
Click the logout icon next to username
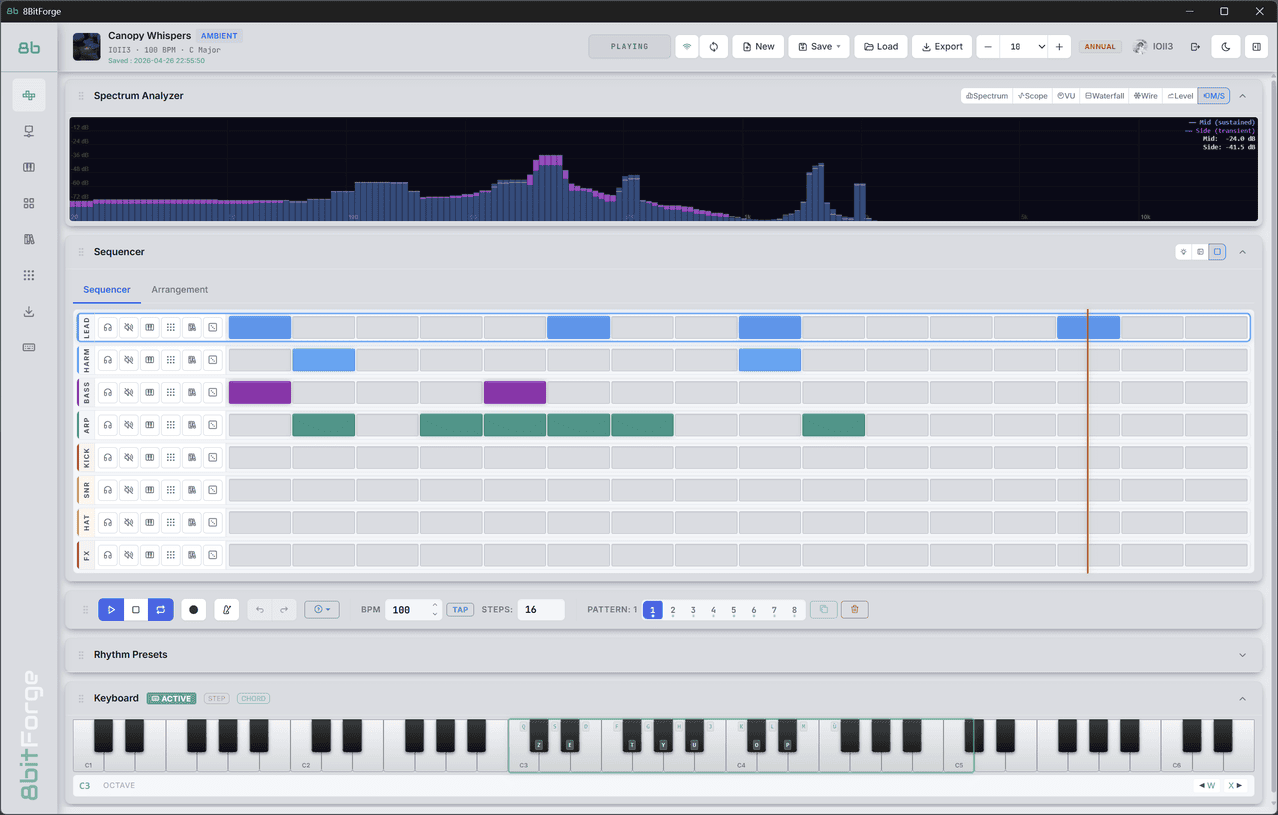(x=1195, y=46)
